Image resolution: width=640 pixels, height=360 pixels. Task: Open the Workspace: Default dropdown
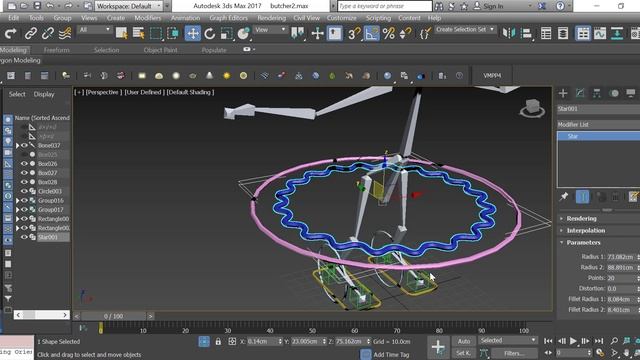coord(129,6)
